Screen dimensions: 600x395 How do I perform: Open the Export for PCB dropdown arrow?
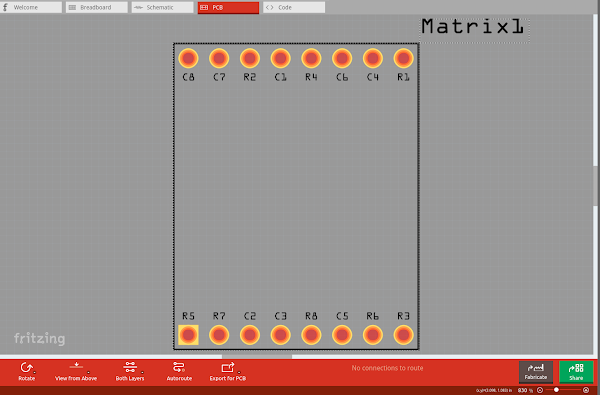[239, 372]
